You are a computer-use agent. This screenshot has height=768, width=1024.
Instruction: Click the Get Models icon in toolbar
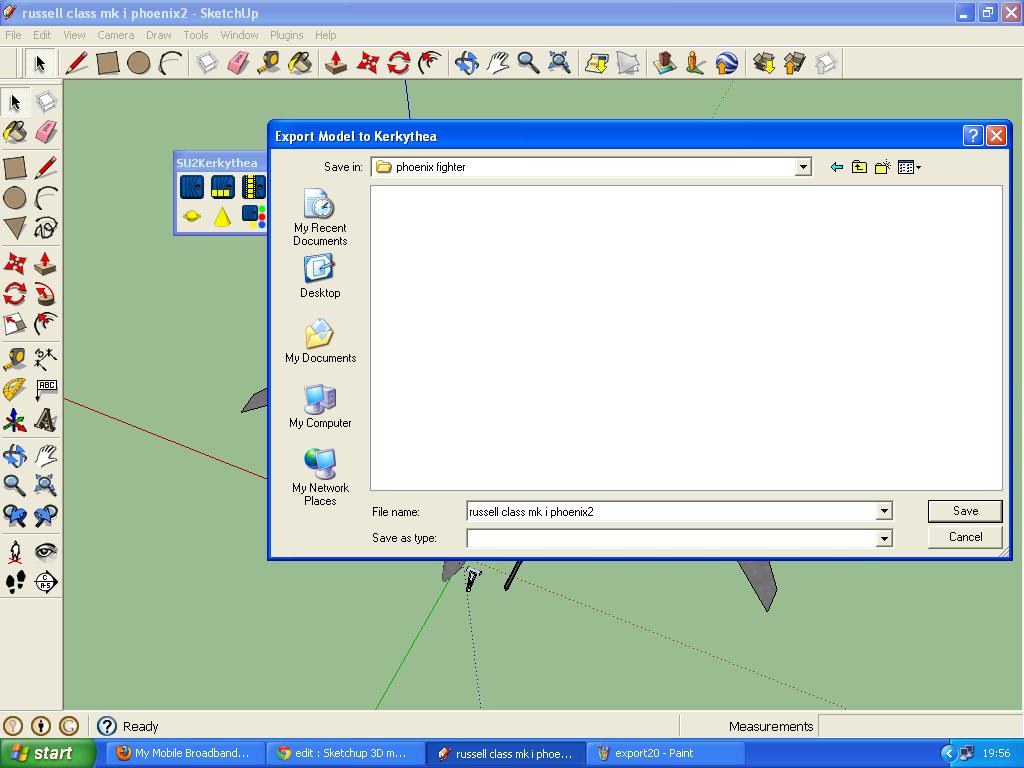click(x=763, y=63)
